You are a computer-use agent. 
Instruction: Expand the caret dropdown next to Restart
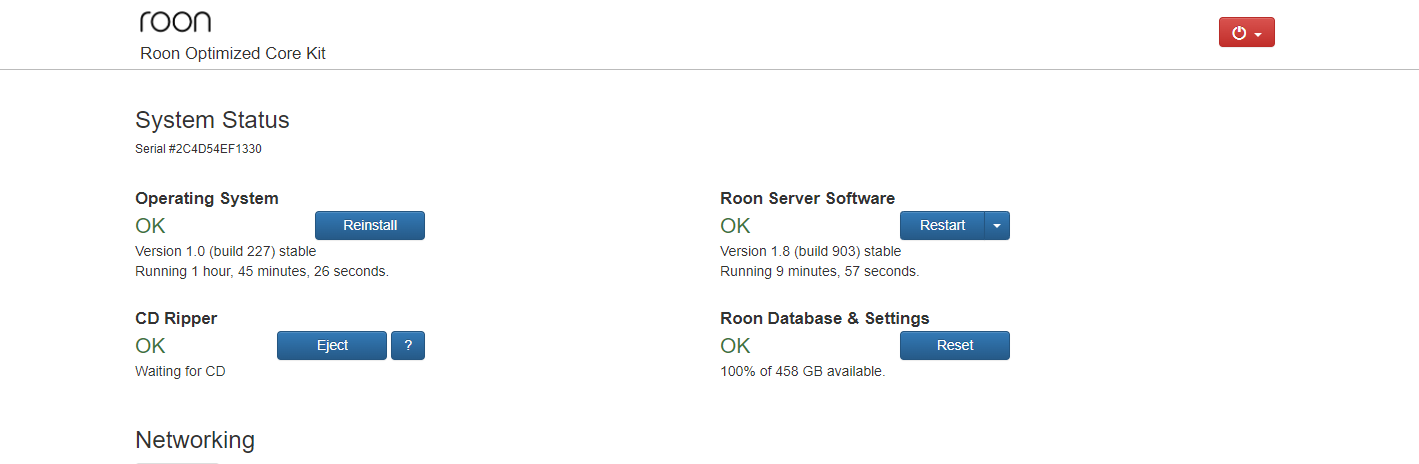point(997,226)
